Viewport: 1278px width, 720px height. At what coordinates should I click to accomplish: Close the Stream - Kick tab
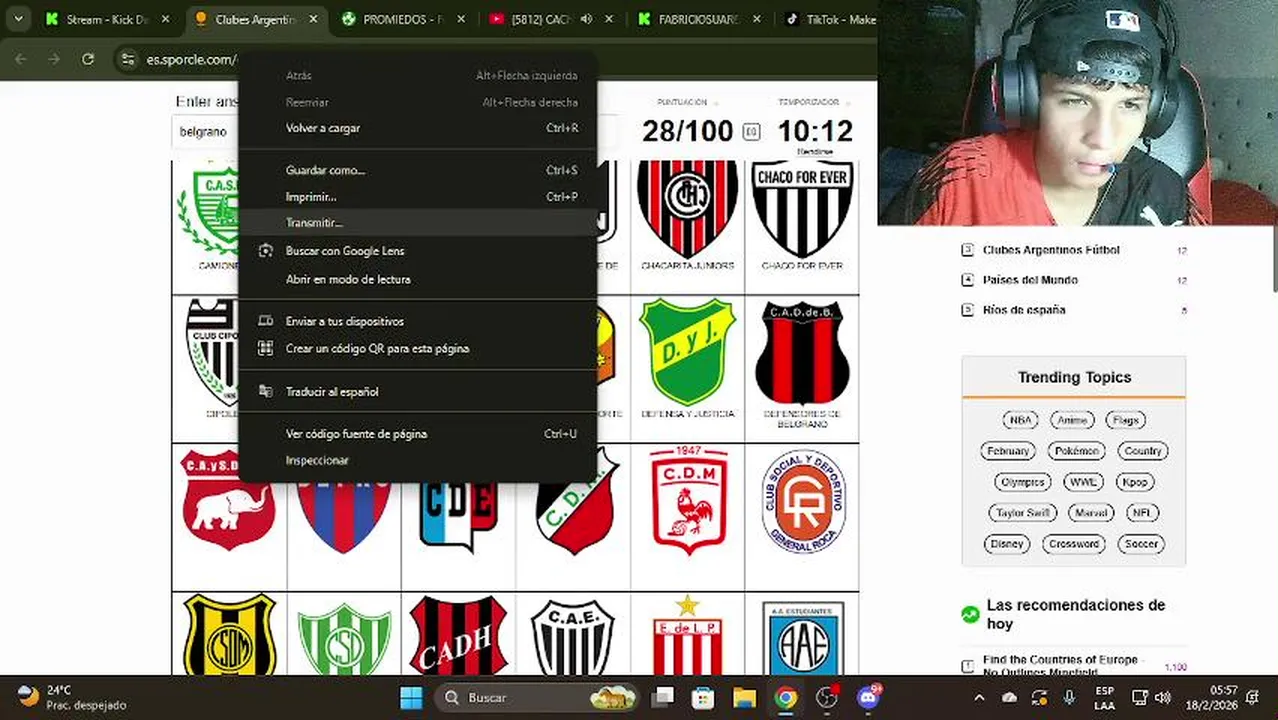pos(166,19)
